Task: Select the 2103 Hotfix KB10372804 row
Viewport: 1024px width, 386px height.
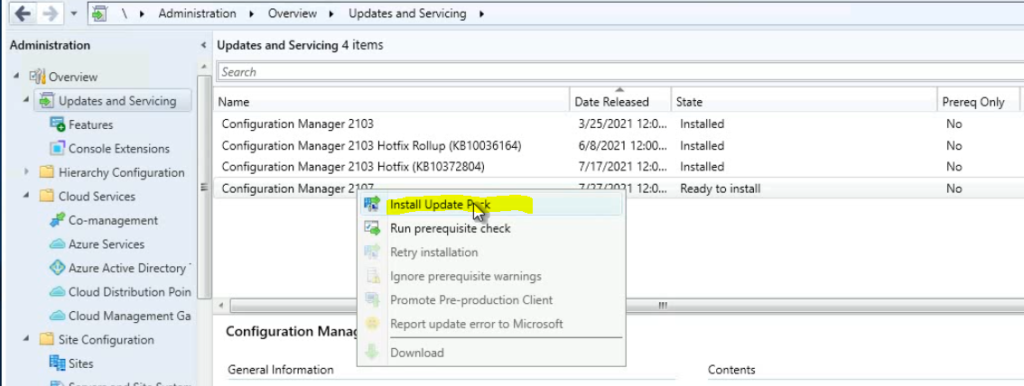Action: [617, 167]
